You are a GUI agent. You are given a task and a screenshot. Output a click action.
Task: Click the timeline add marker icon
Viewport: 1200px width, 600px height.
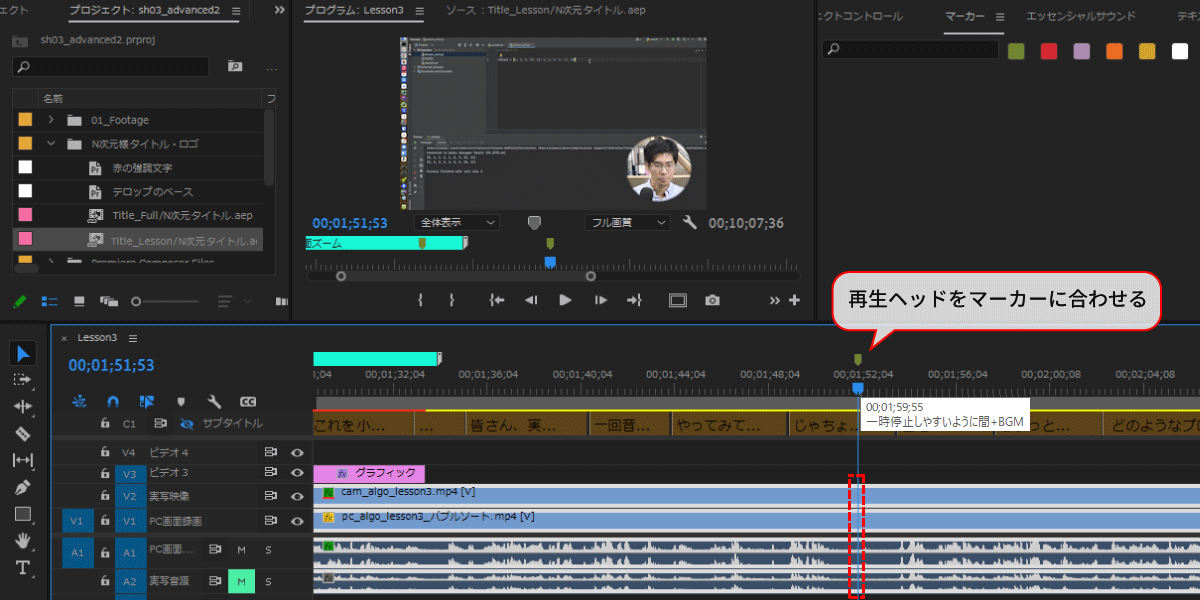(x=181, y=401)
